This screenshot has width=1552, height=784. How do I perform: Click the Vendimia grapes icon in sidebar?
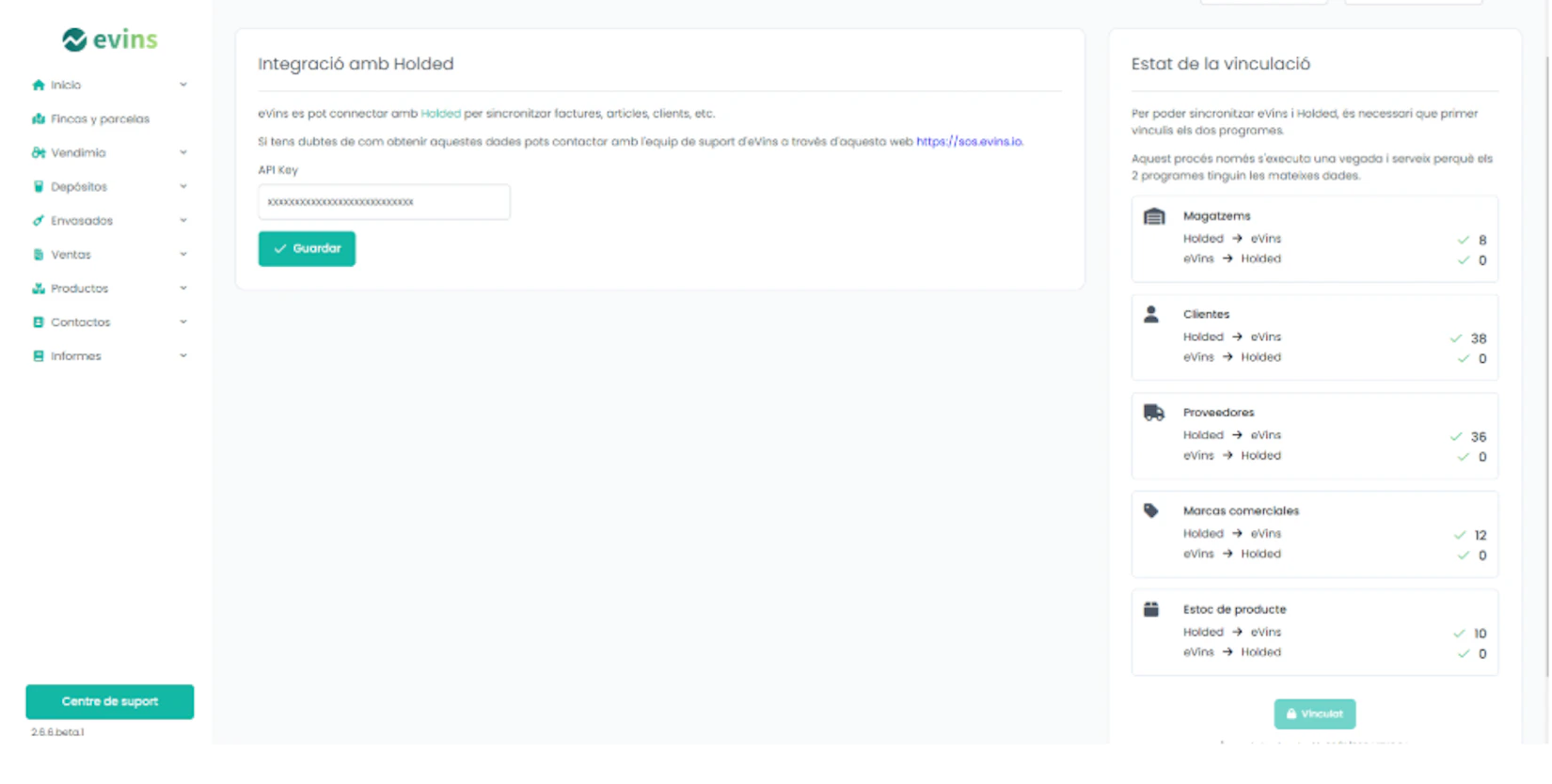point(39,152)
